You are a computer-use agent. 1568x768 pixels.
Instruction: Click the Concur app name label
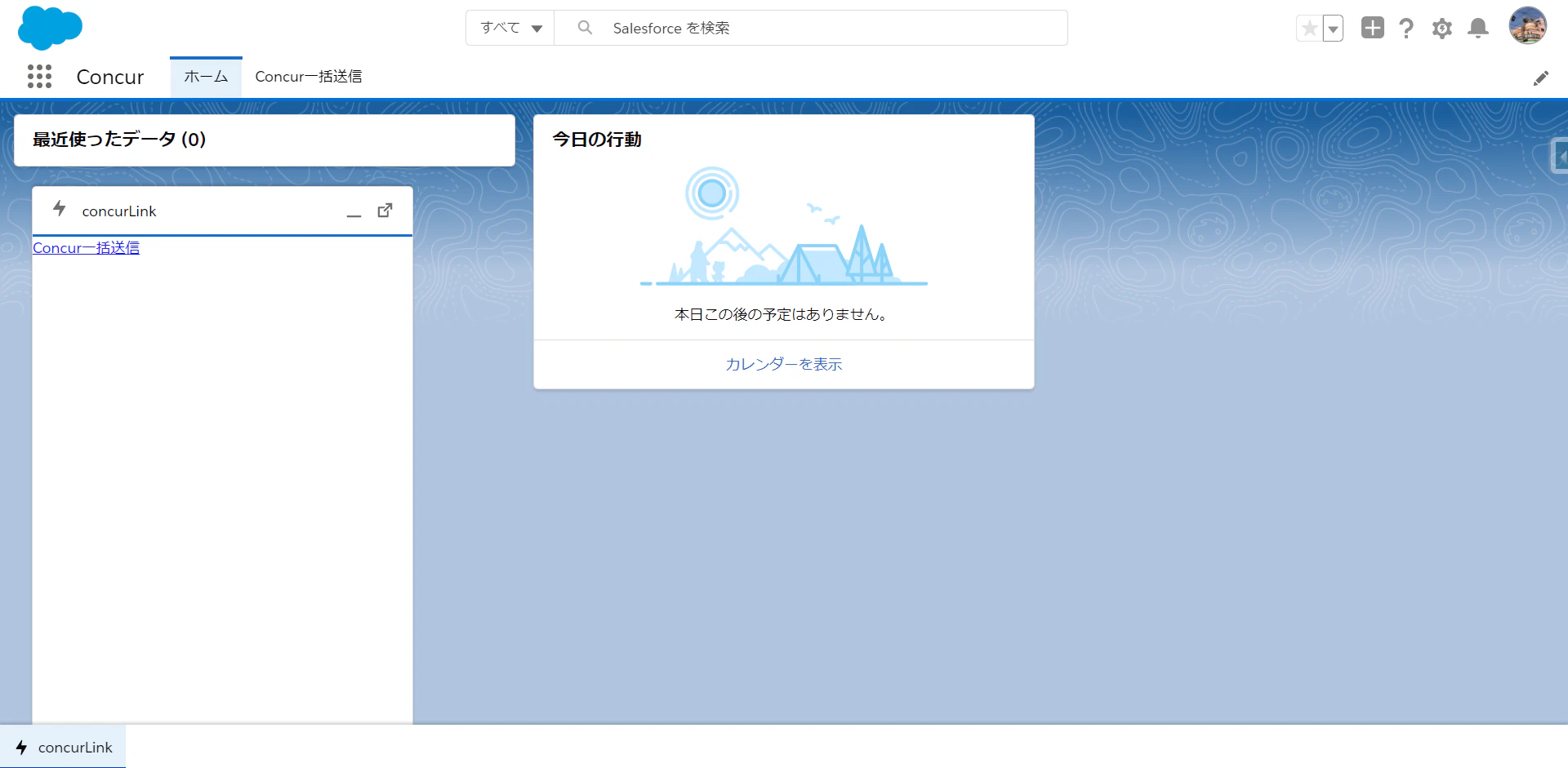(x=110, y=77)
